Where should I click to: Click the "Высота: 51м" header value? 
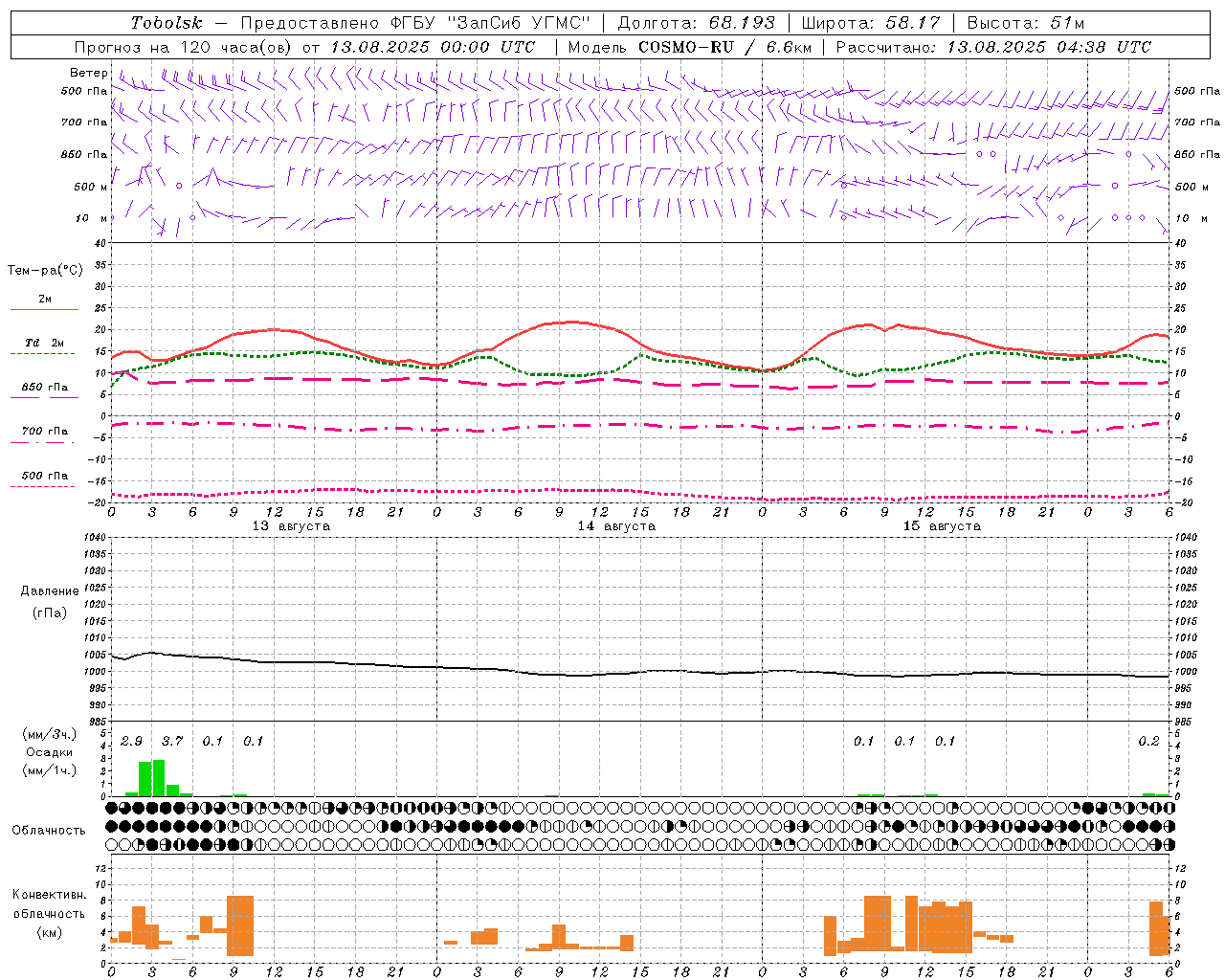click(x=1026, y=23)
